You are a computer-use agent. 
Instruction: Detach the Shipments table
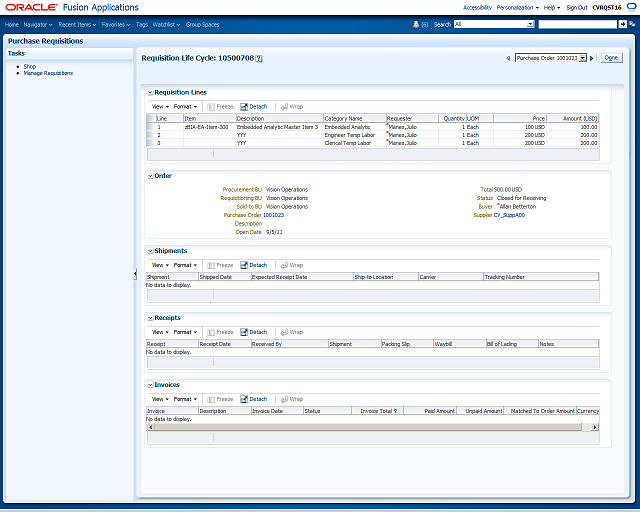(x=253, y=265)
